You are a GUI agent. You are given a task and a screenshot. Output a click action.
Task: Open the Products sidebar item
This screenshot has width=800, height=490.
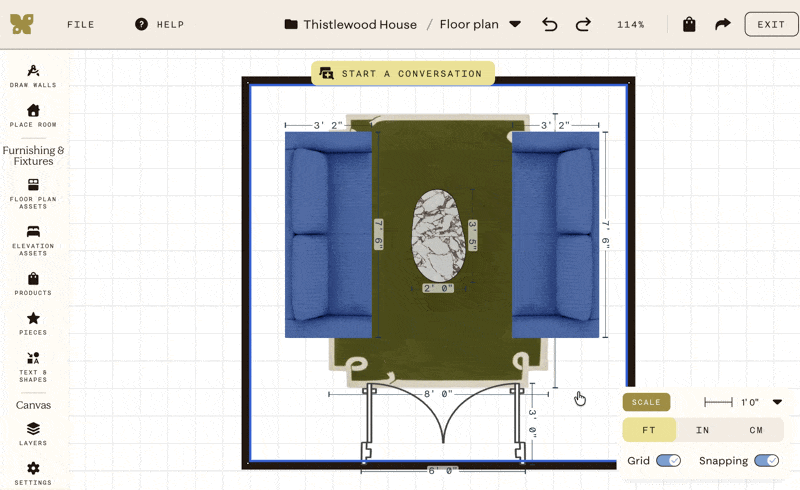(33, 284)
